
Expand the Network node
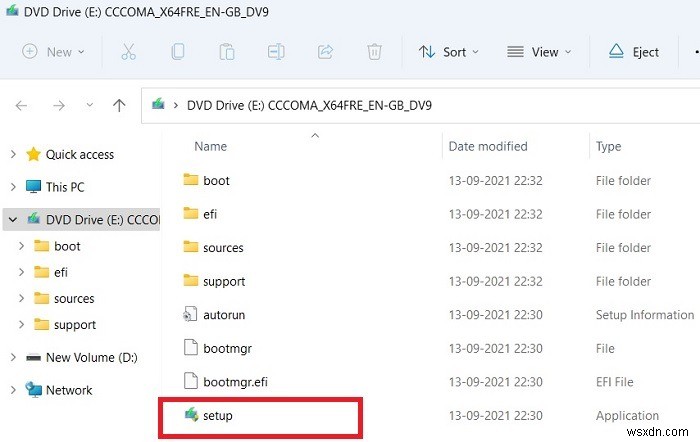click(13, 390)
